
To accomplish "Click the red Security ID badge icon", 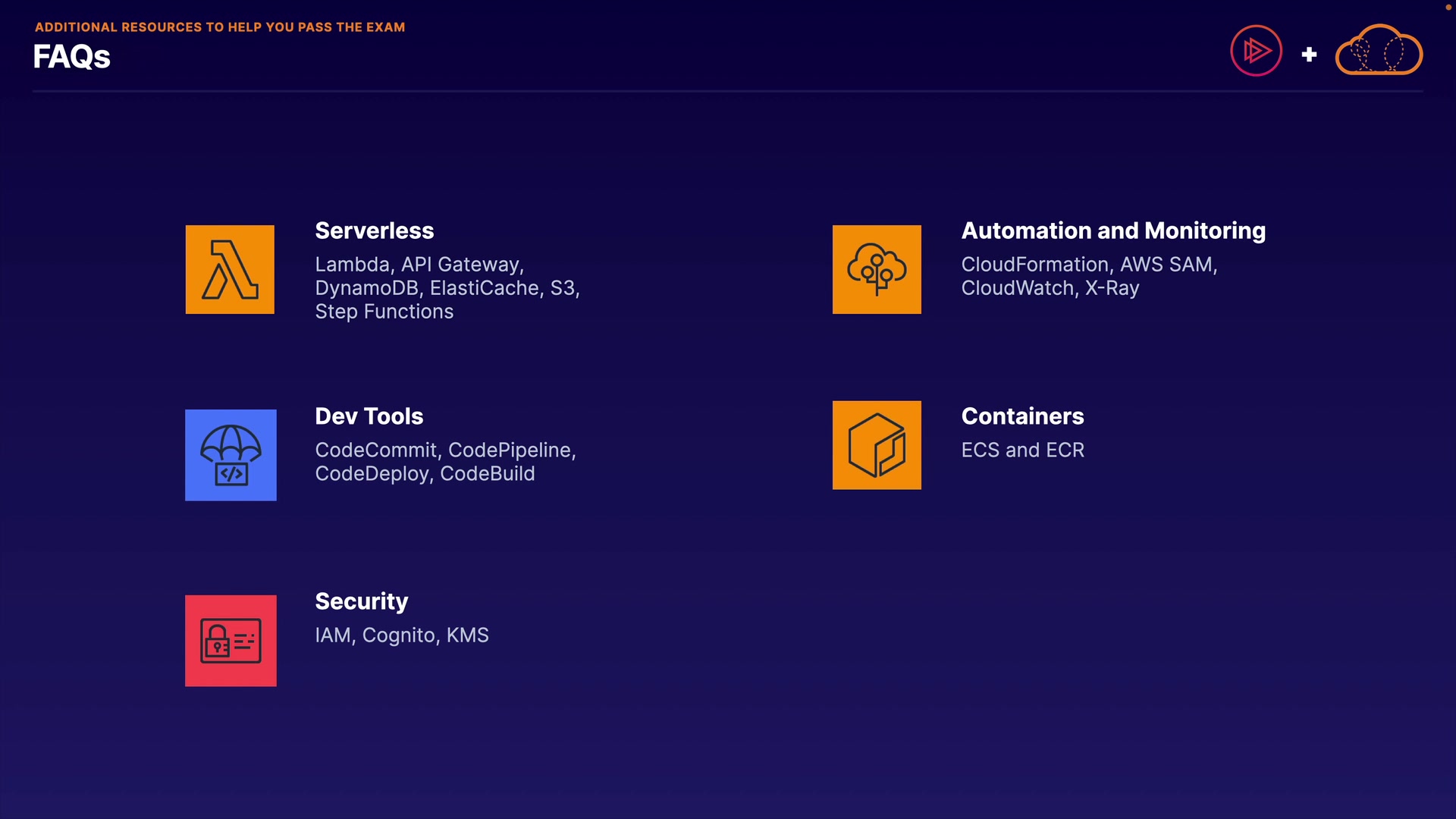I will pos(231,641).
